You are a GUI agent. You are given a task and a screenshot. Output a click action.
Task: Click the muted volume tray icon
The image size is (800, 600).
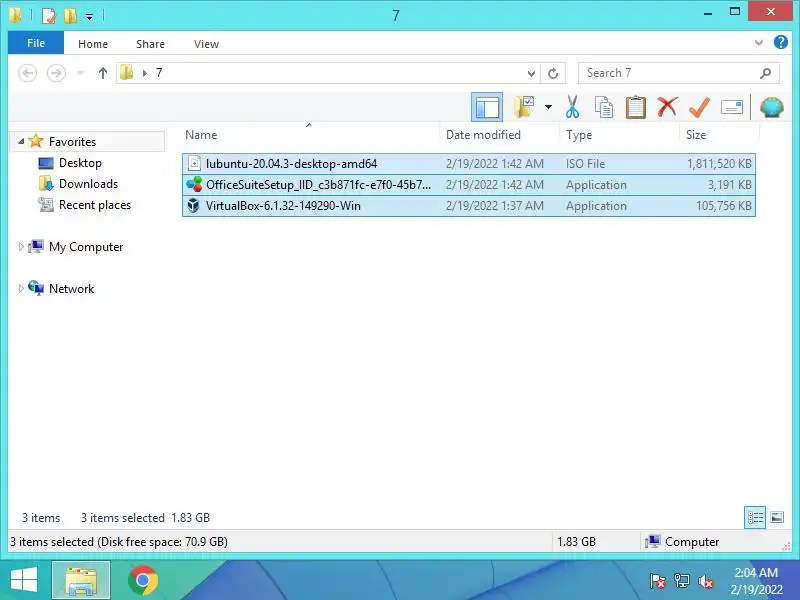706,581
